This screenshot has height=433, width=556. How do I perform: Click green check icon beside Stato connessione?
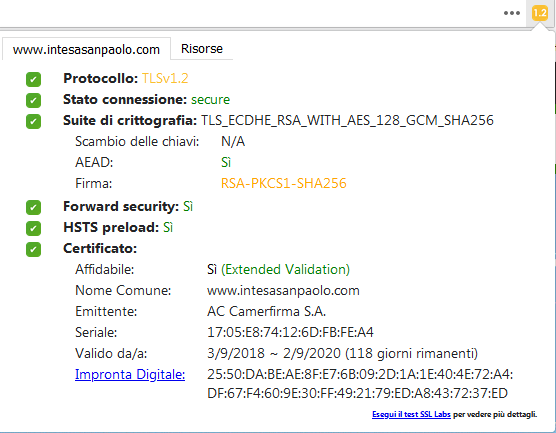click(33, 100)
